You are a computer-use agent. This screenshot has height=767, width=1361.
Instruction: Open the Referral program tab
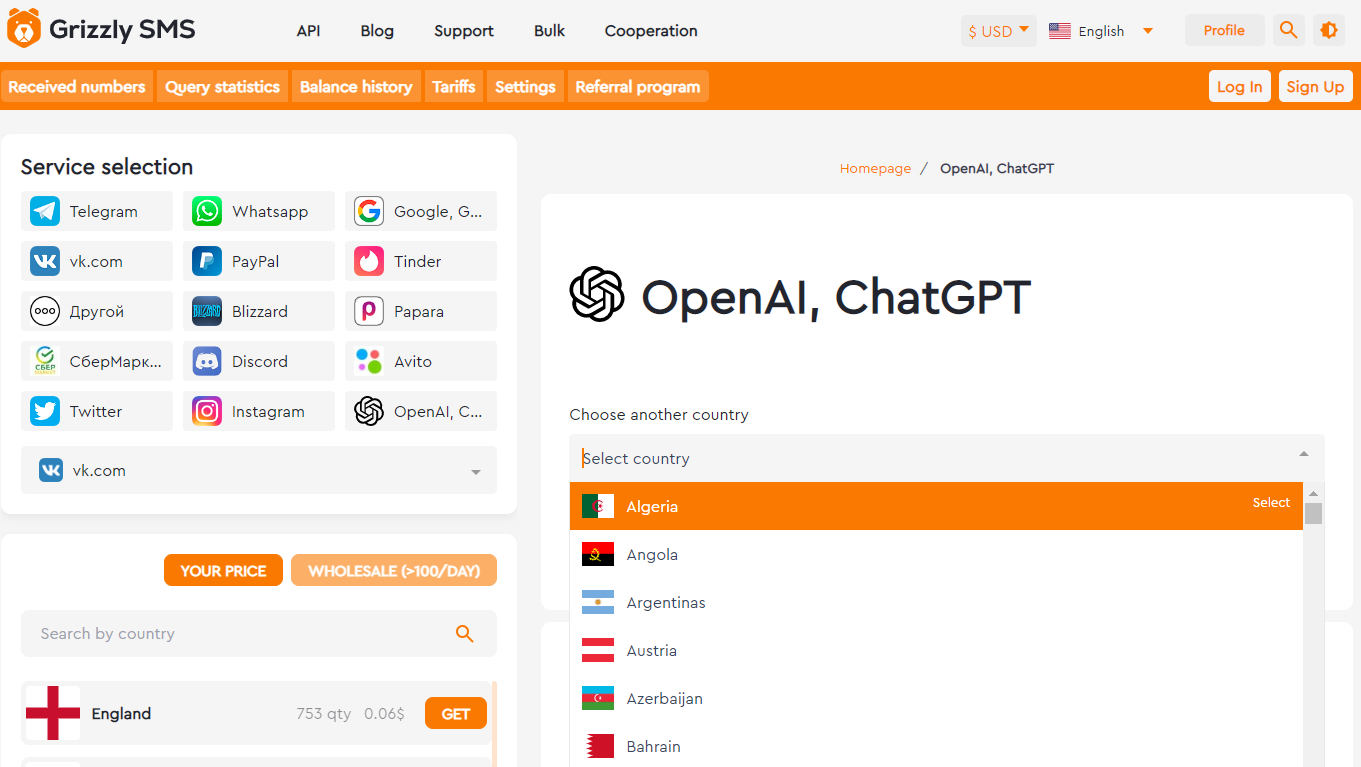click(638, 86)
